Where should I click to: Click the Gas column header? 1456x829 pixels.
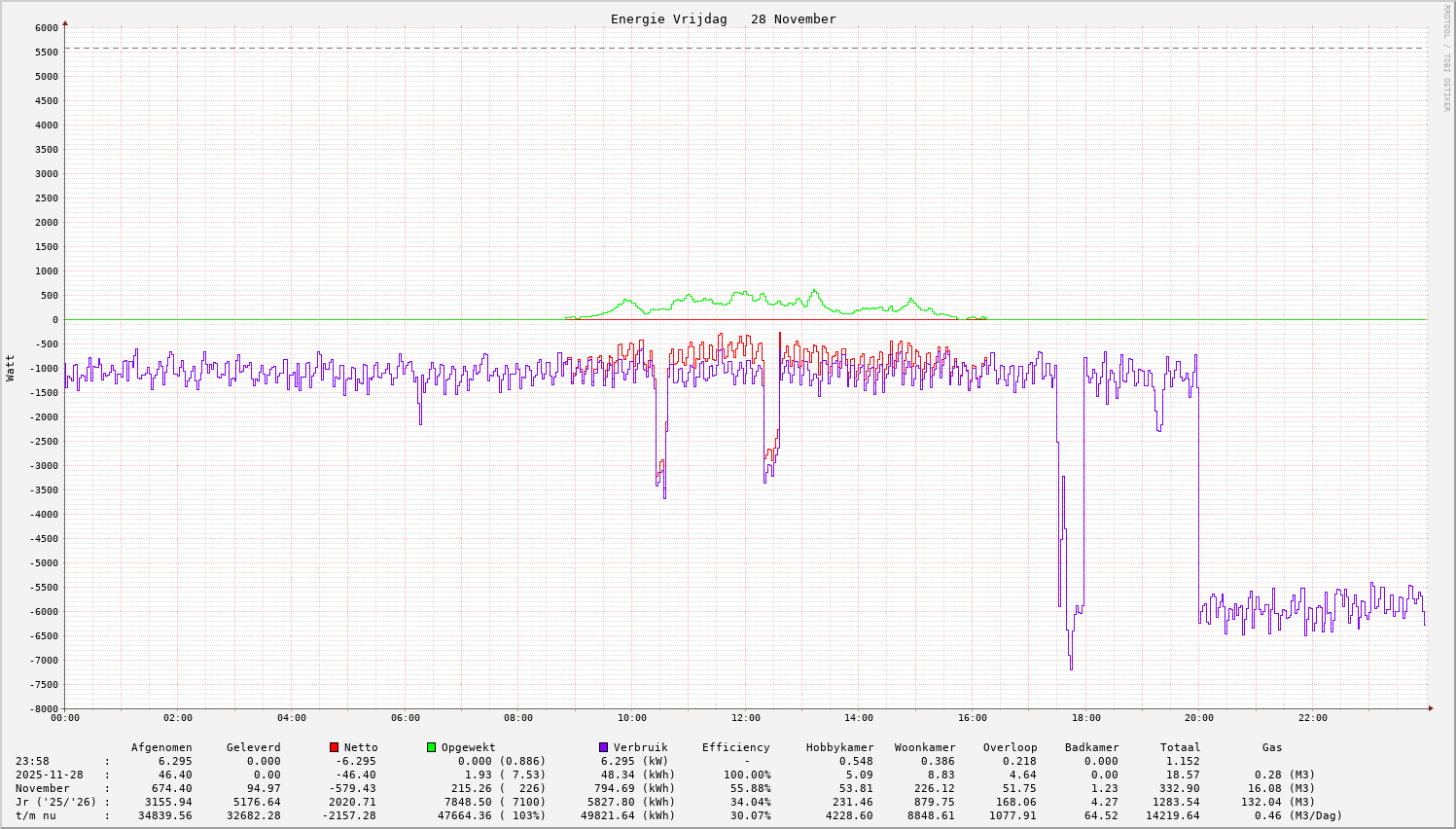[1272, 747]
